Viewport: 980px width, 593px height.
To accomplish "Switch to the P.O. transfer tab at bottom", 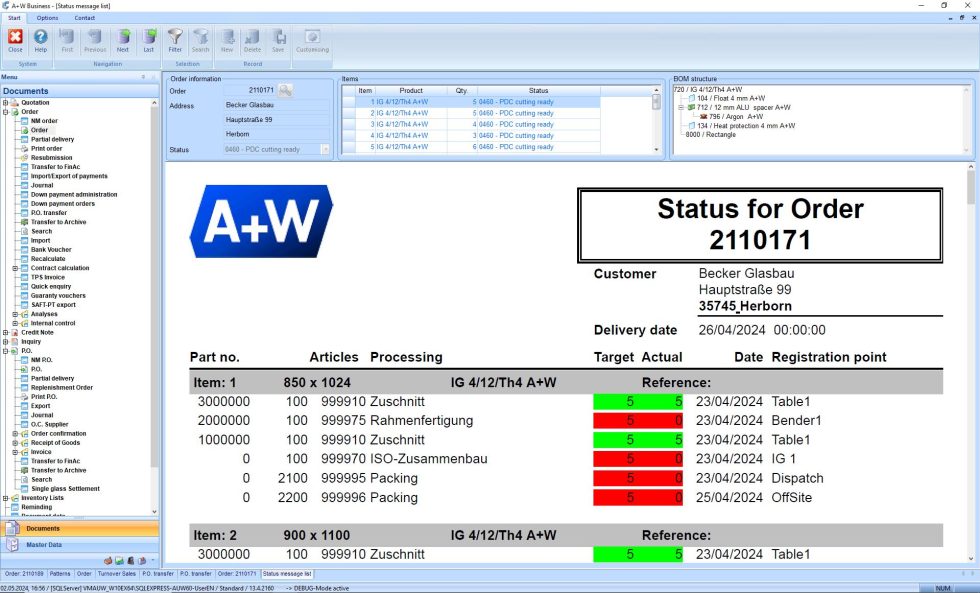I will tap(158, 574).
